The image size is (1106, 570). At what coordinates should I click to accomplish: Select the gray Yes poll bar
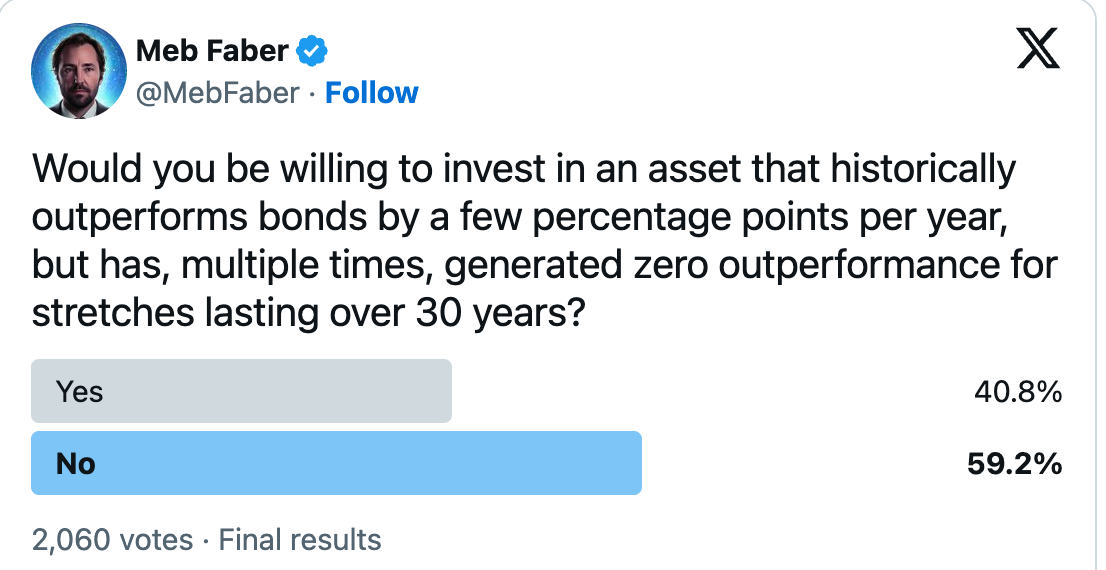point(241,391)
